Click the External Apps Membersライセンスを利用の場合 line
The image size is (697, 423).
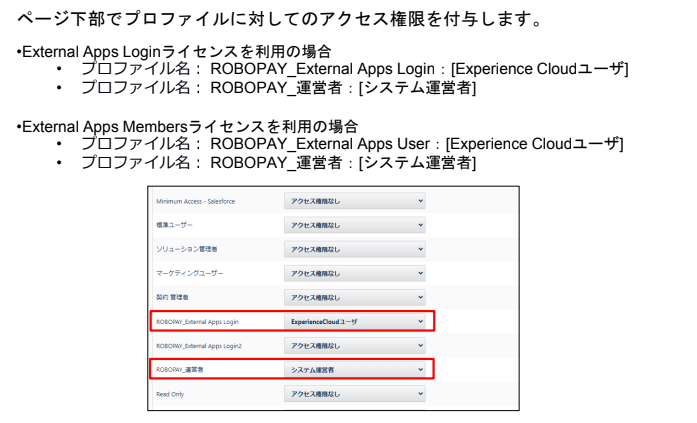click(187, 127)
